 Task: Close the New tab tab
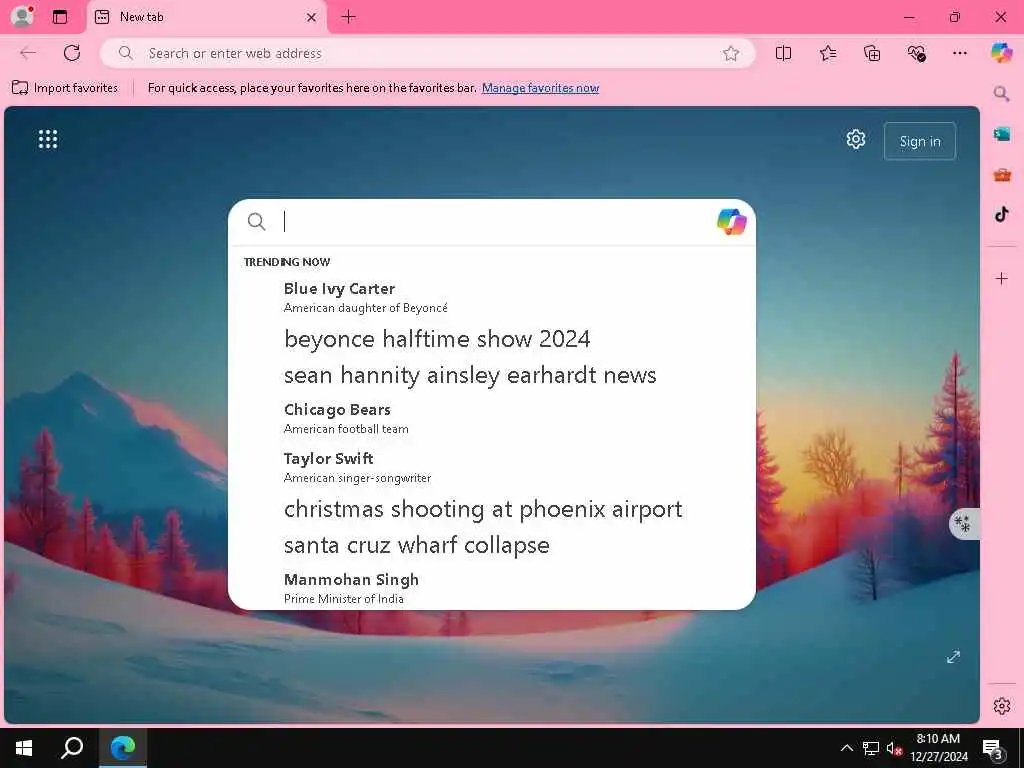[x=312, y=18]
